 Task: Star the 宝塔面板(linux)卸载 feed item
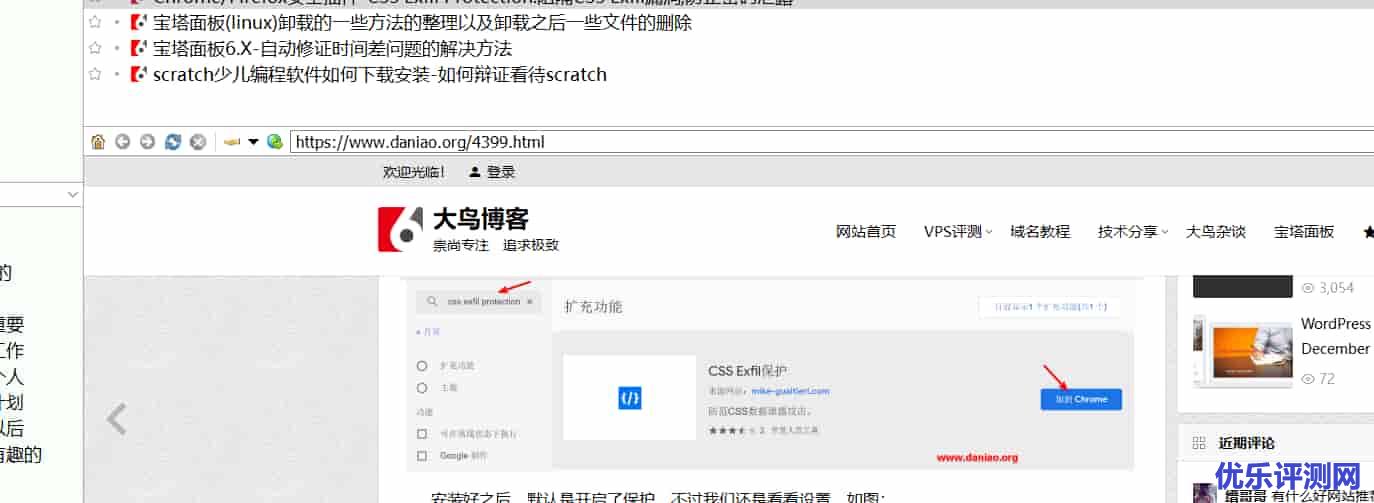coord(95,22)
